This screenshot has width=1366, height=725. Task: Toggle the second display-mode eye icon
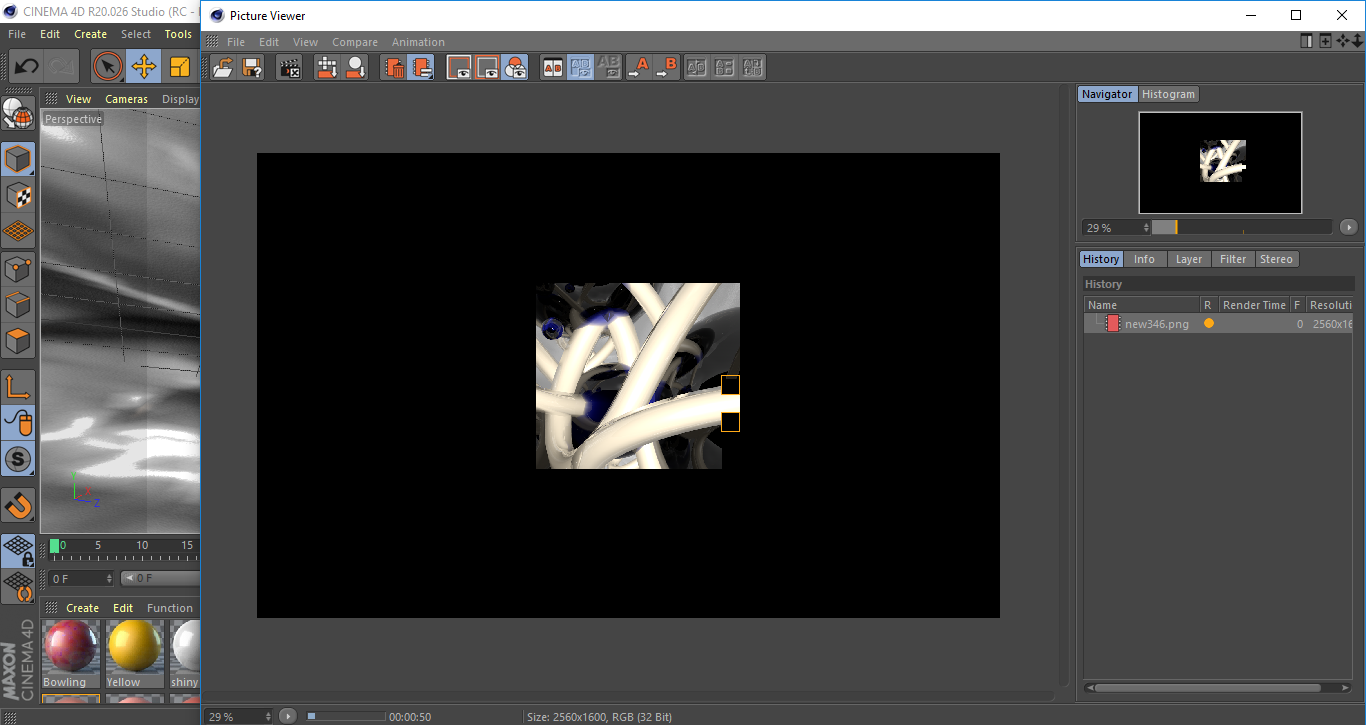(x=487, y=67)
